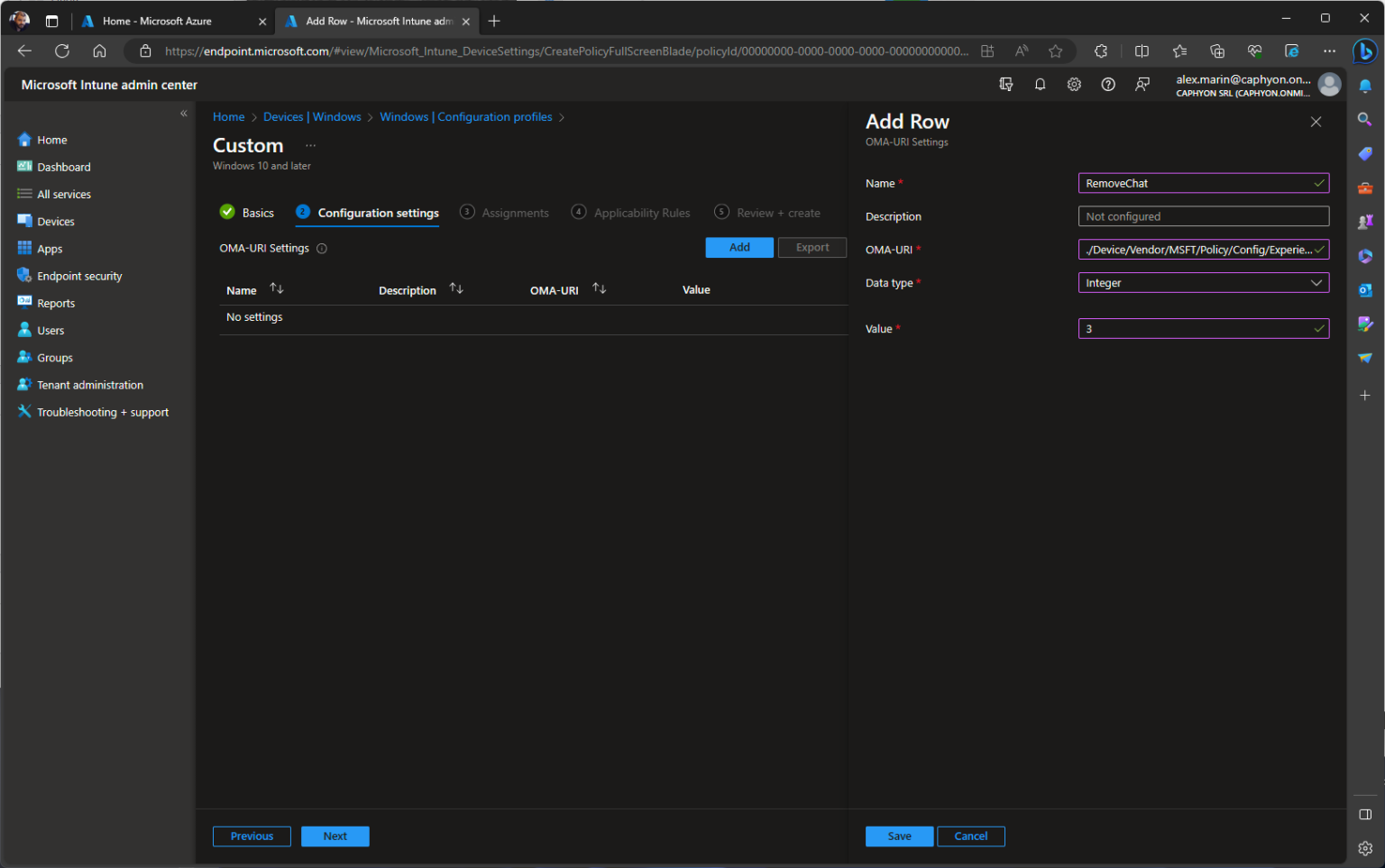Open the portal settings gear

(x=1074, y=84)
